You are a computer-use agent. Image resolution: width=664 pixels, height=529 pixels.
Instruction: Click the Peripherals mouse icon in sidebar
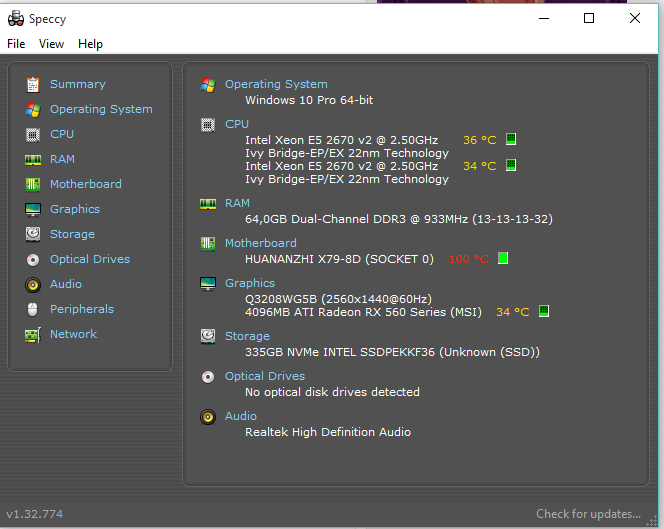click(33, 310)
